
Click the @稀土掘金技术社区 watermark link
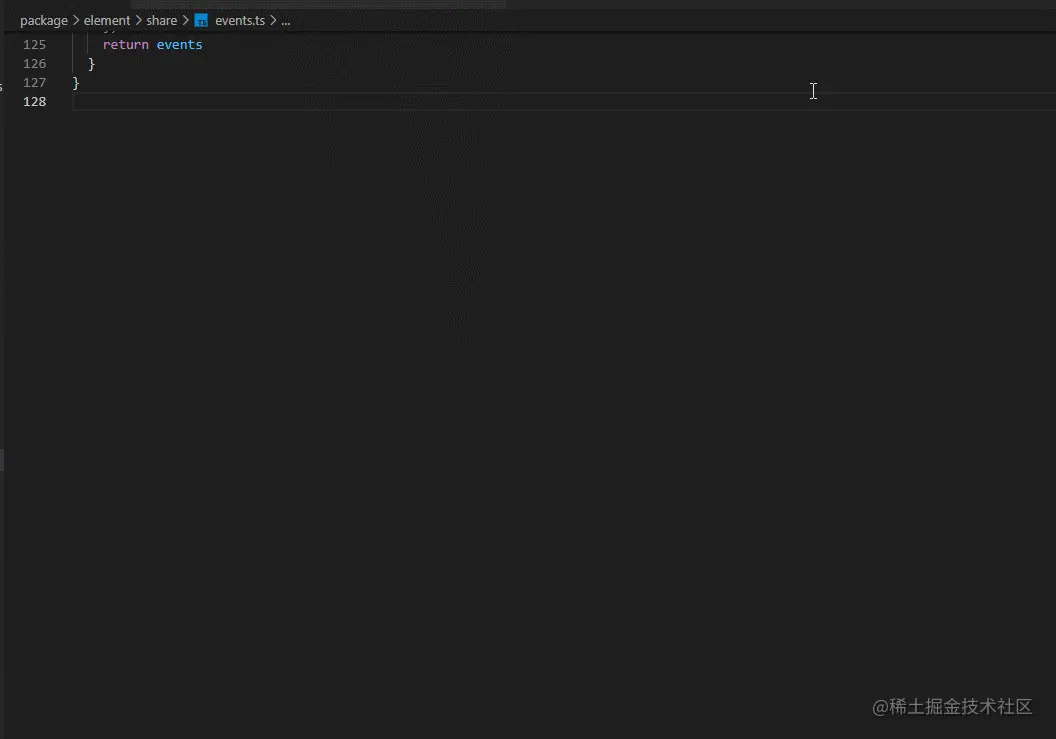952,707
